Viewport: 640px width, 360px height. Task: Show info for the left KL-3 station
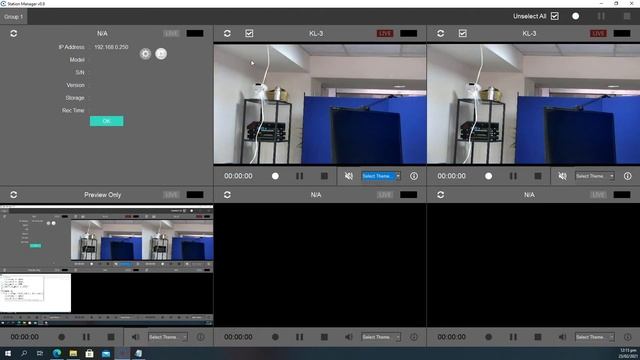pyautogui.click(x=414, y=176)
